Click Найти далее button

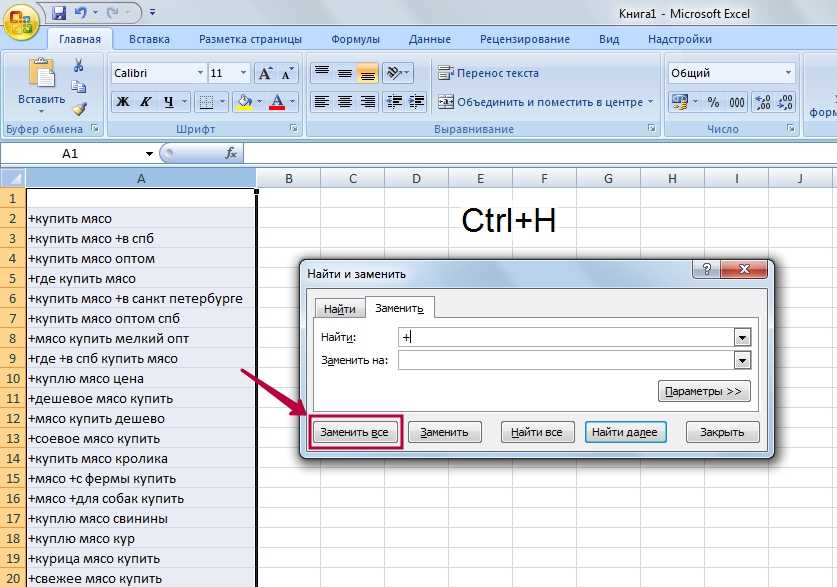click(625, 432)
